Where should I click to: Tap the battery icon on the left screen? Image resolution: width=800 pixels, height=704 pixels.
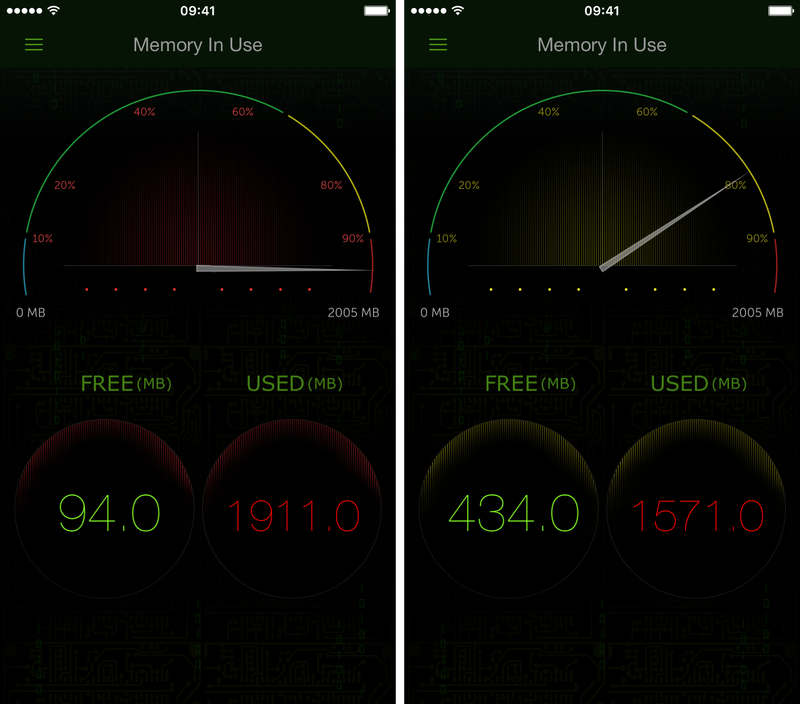tap(377, 11)
